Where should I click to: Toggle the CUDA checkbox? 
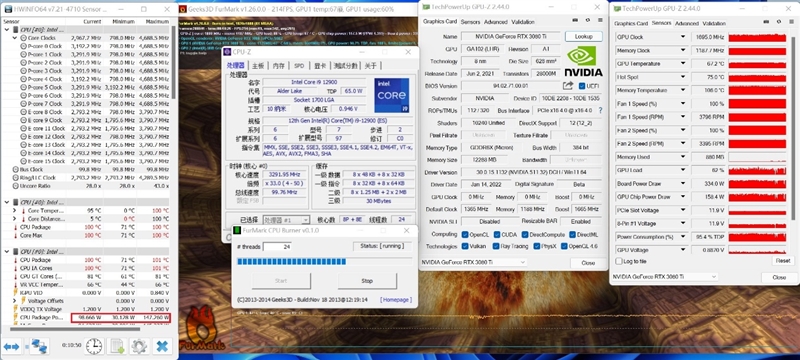(496, 235)
